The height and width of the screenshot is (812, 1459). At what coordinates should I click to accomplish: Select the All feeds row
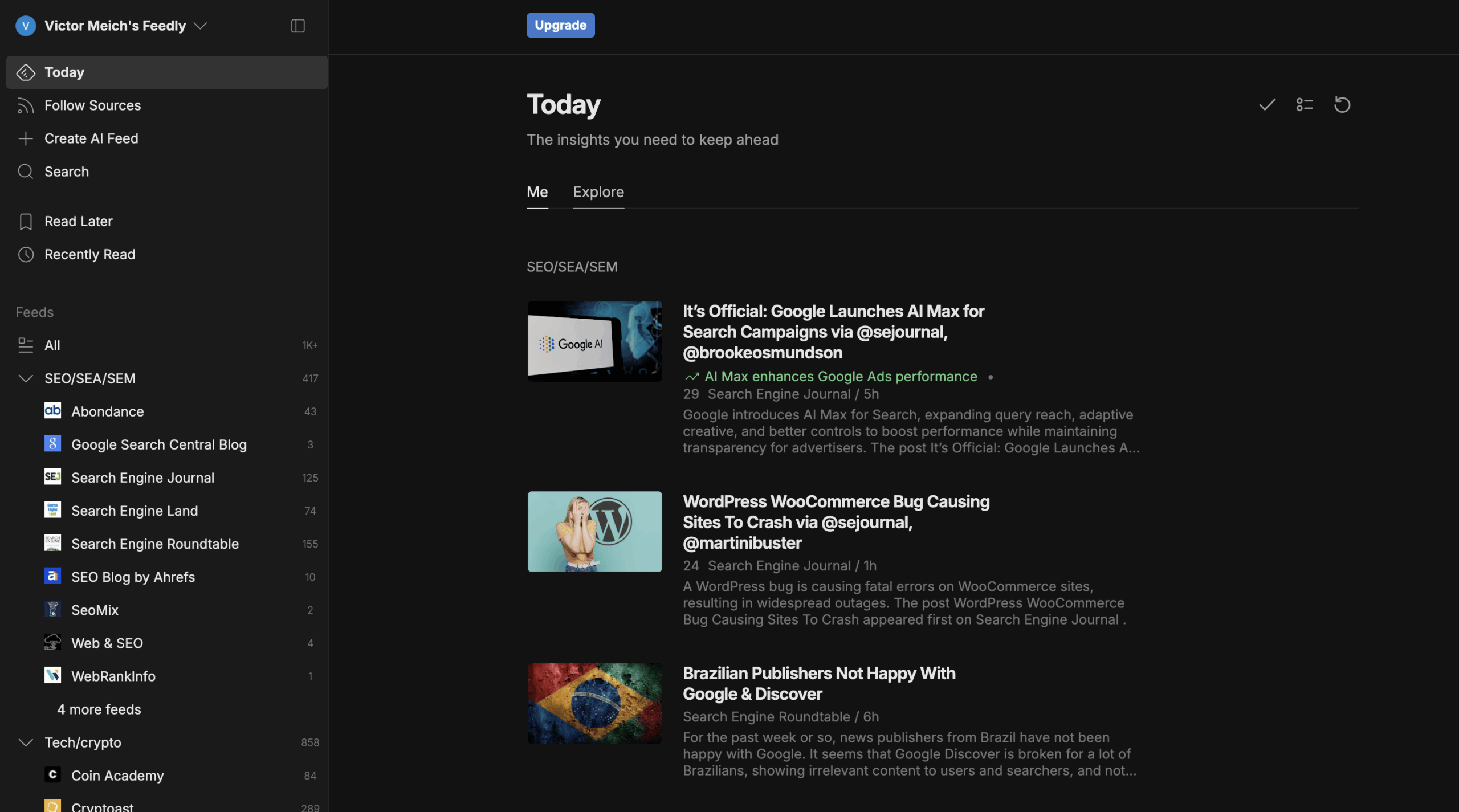click(167, 345)
